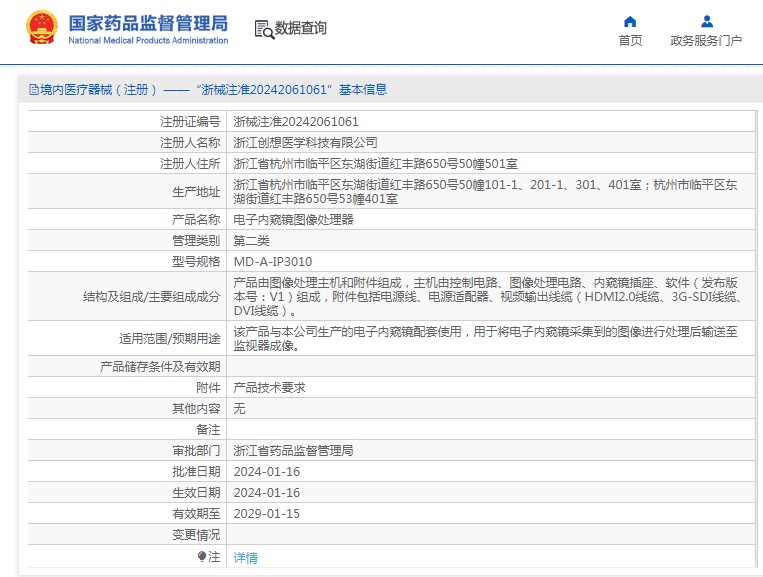The image size is (763, 577).
Task: Click the 型号规格 label
Action: pos(196,262)
